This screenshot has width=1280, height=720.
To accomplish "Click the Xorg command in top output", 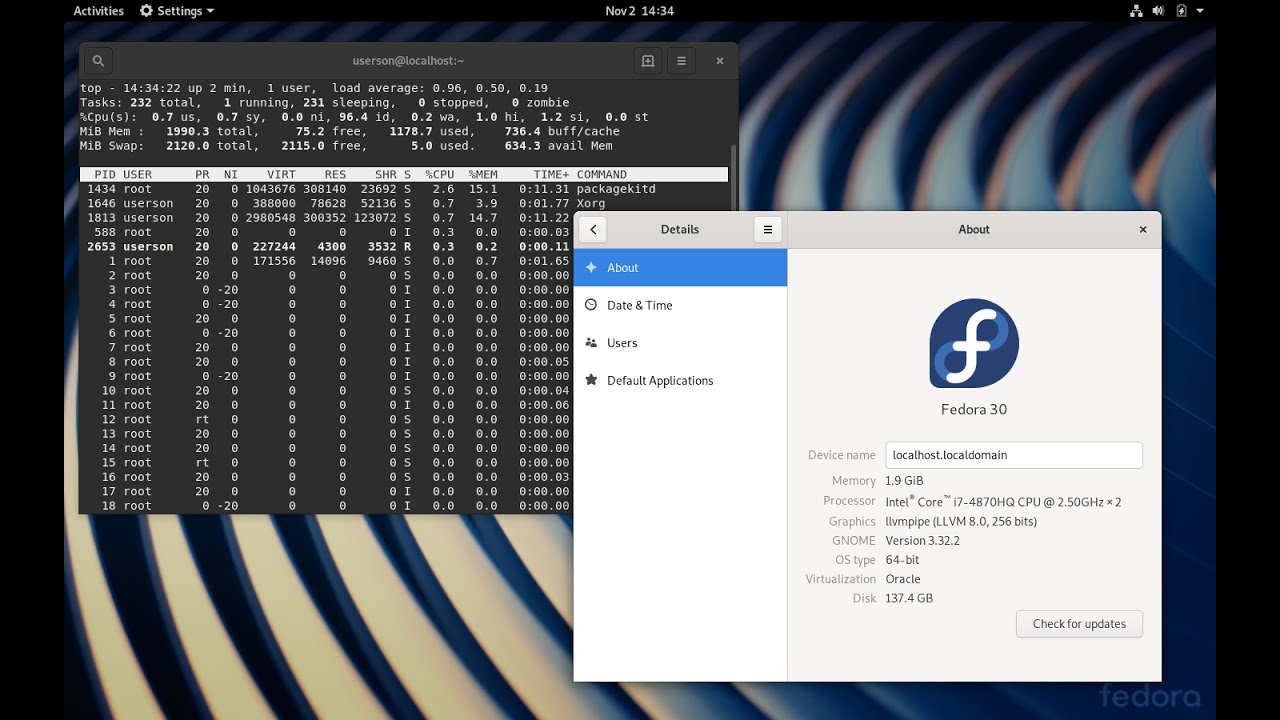I will click(591, 204).
